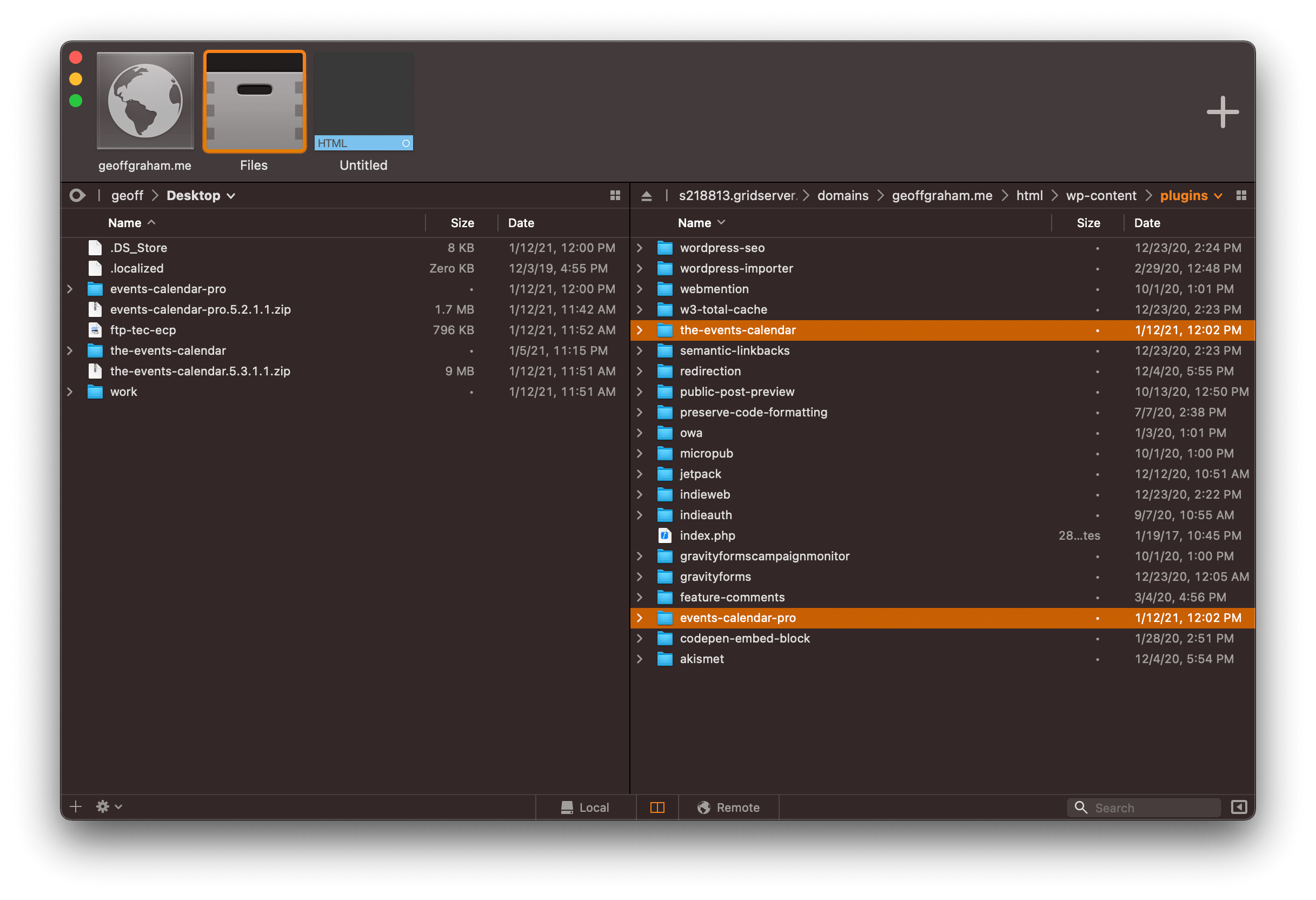Select the Files tab thumbnail

(254, 101)
